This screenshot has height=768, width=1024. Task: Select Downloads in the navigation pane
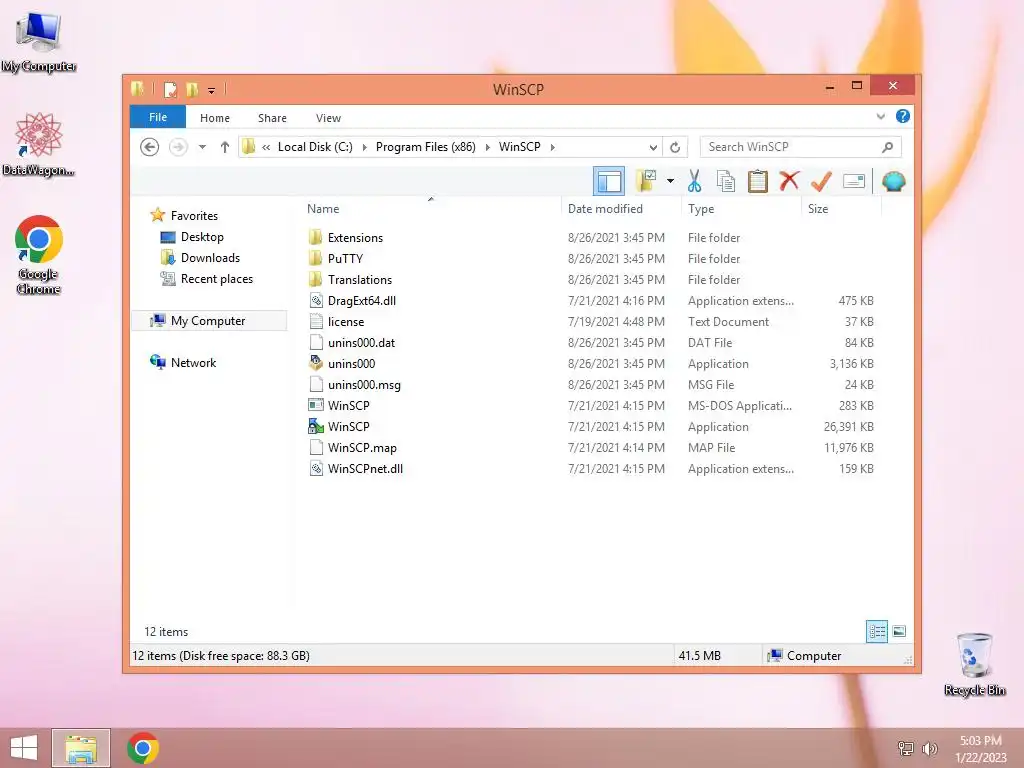tap(200, 258)
